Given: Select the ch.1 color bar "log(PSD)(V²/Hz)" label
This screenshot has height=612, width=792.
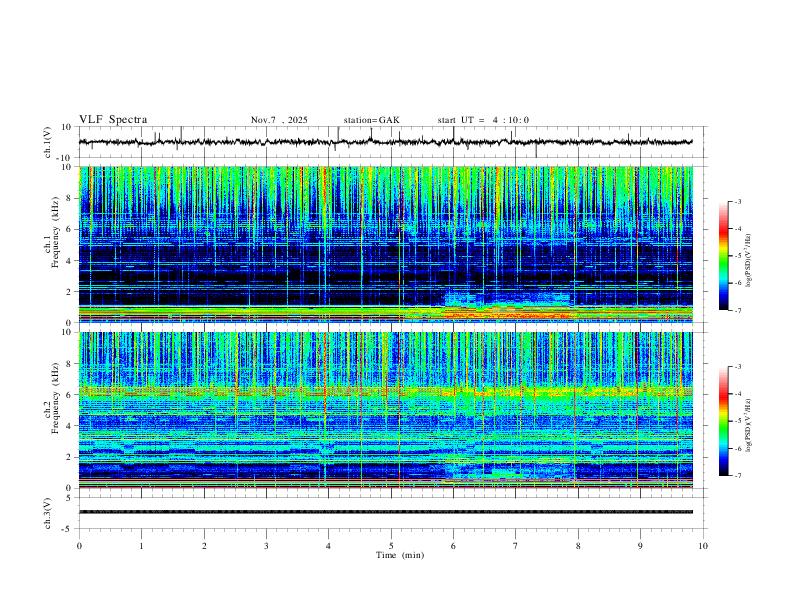Looking at the screenshot, I should [x=749, y=261].
